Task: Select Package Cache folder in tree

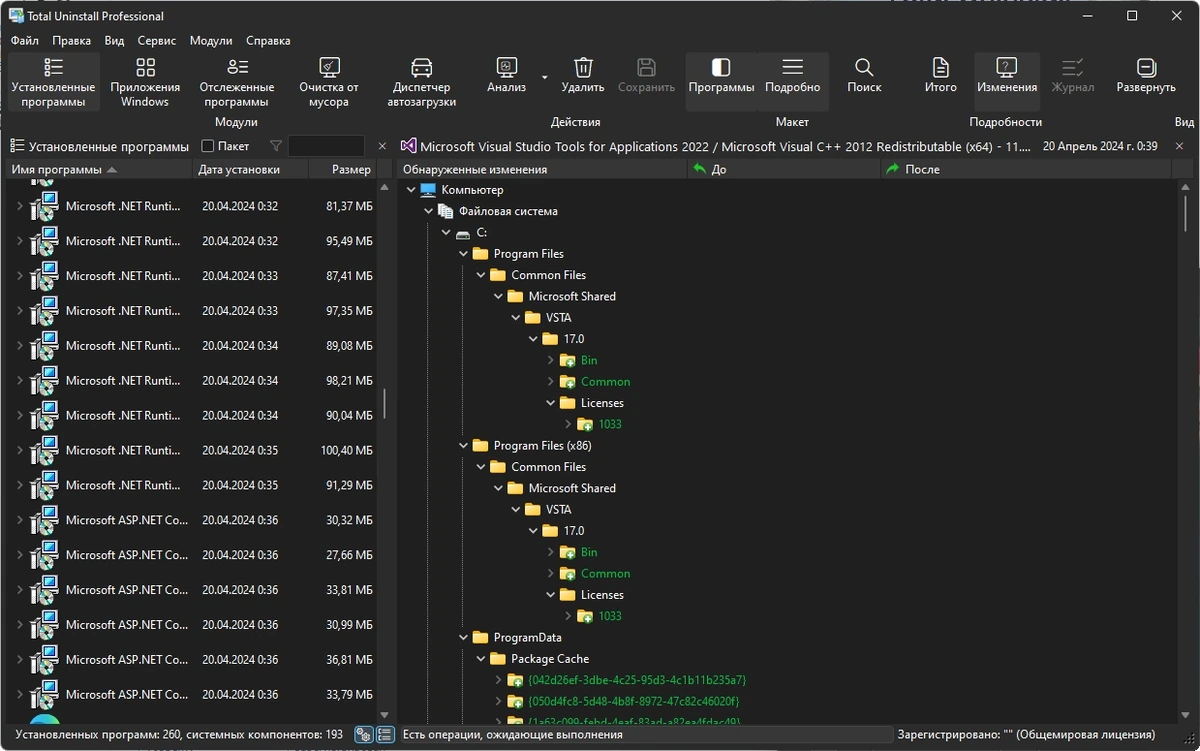Action: 550,659
